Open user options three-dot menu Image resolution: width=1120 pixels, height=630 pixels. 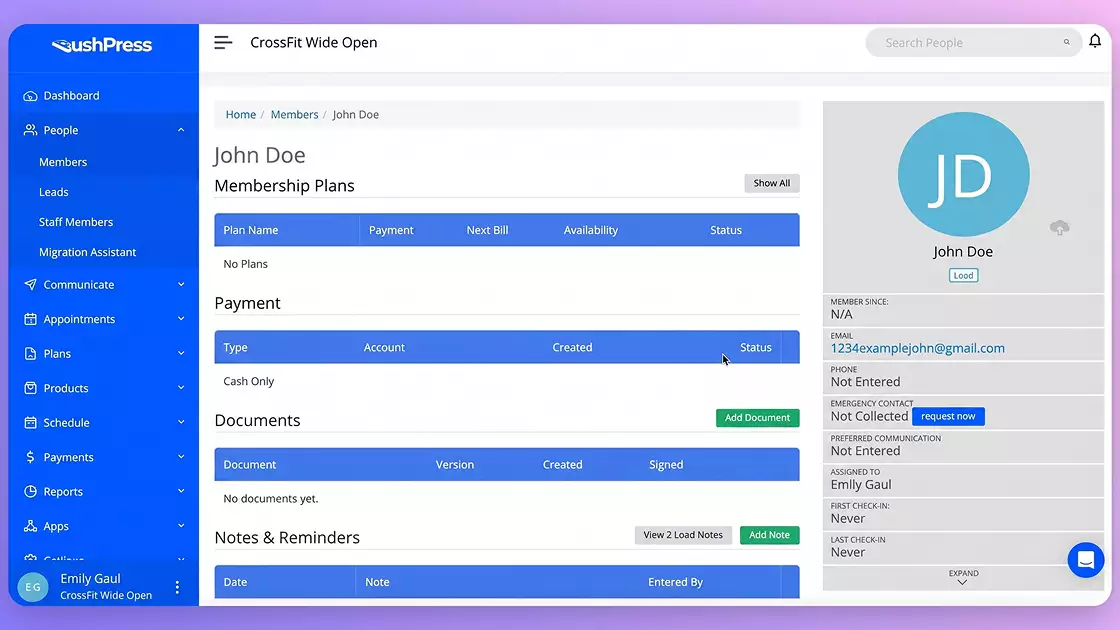[177, 587]
